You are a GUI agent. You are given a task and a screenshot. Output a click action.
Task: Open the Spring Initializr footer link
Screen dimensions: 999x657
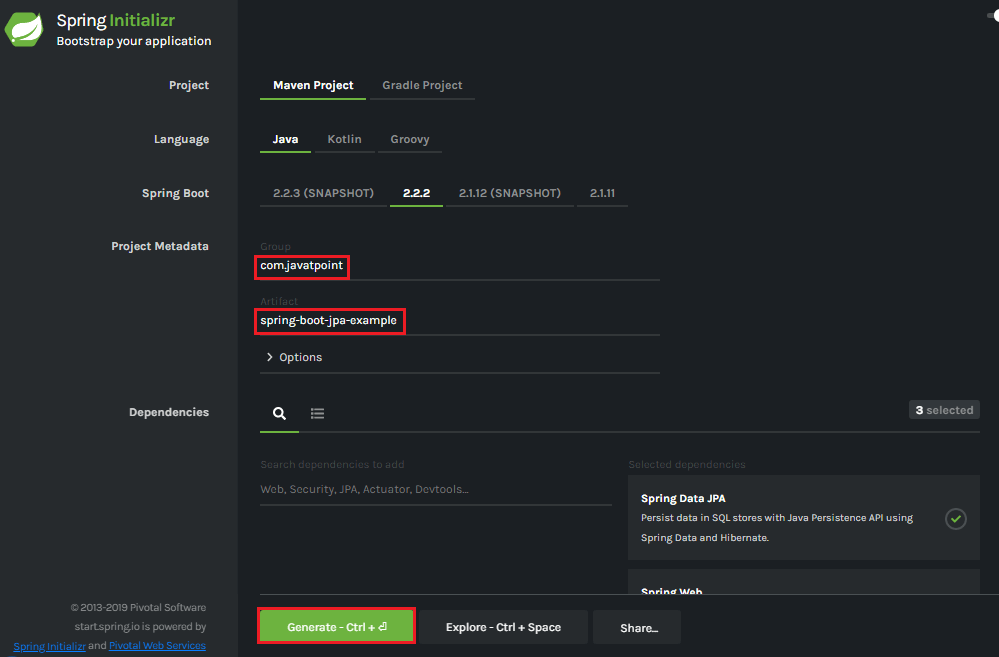[x=49, y=646]
